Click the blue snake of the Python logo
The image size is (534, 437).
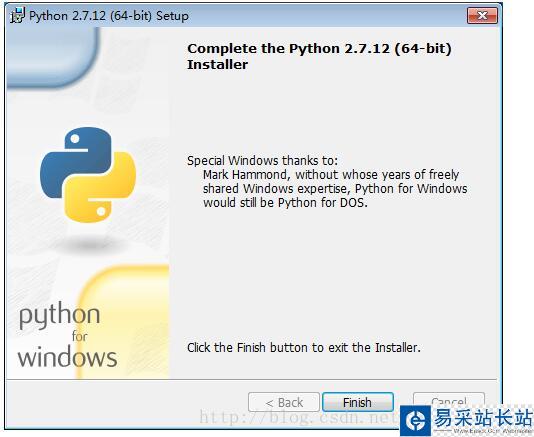pos(77,160)
